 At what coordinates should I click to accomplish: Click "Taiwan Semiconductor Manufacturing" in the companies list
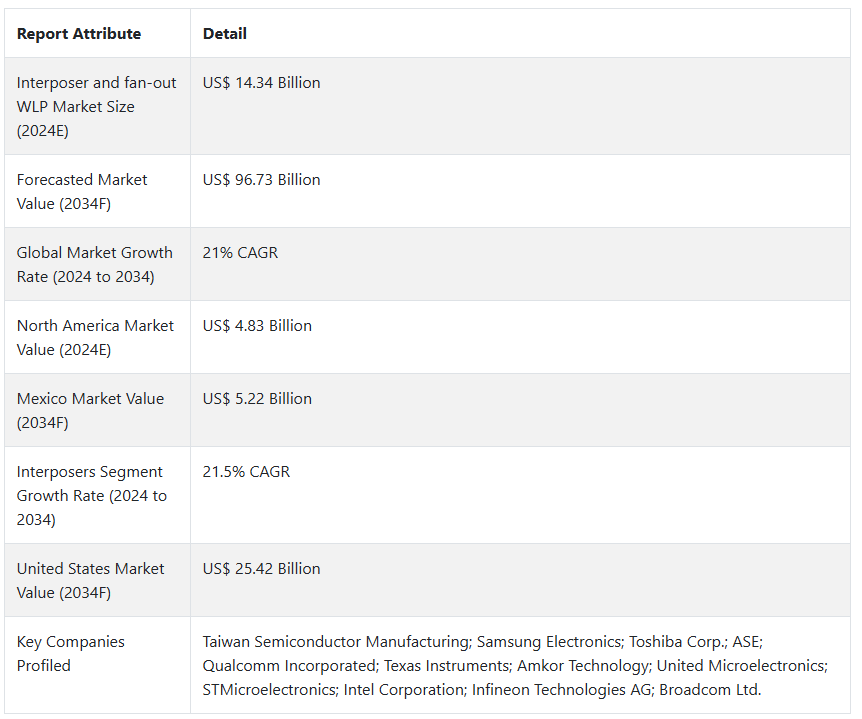click(x=335, y=642)
